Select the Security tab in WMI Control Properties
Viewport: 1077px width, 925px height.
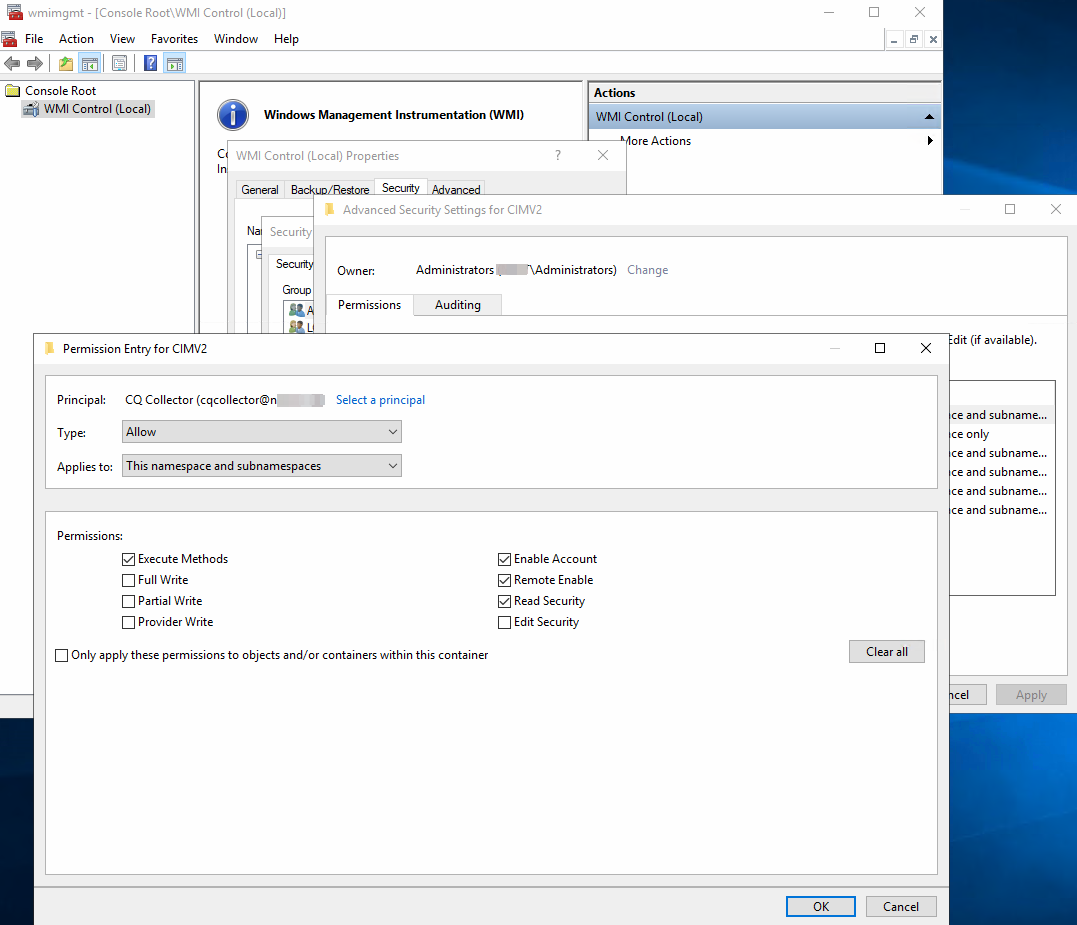pyautogui.click(x=400, y=188)
